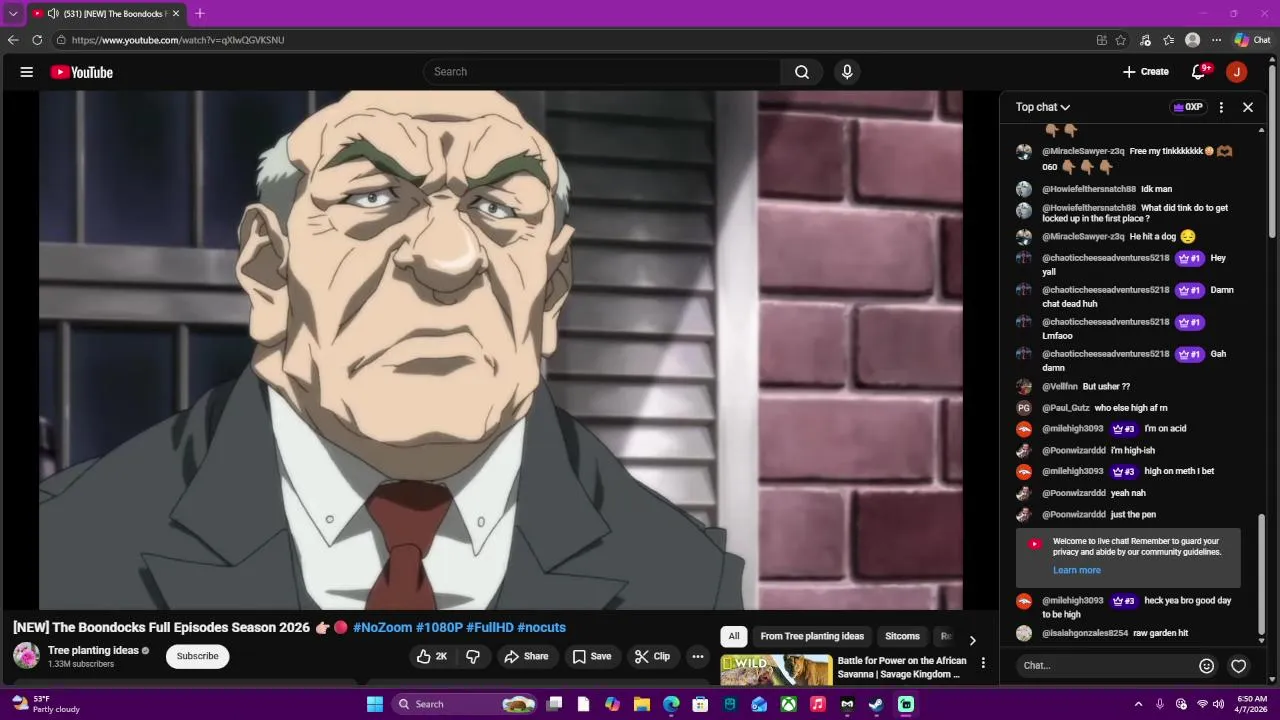Screen dimensions: 1280x720
Task: Click @isaiahgonzales8254 'raw garden hit' message
Action: [x=1115, y=633]
